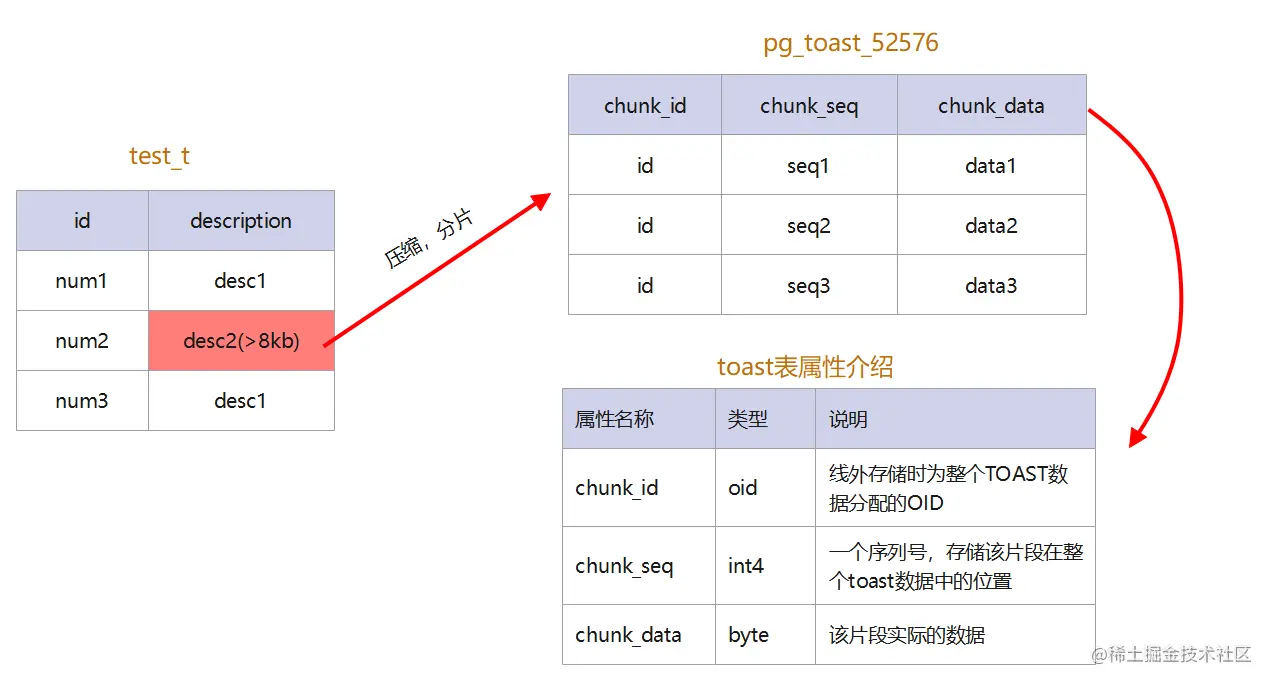
Task: Click the 该片段实际的数据 description
Action: click(955, 635)
